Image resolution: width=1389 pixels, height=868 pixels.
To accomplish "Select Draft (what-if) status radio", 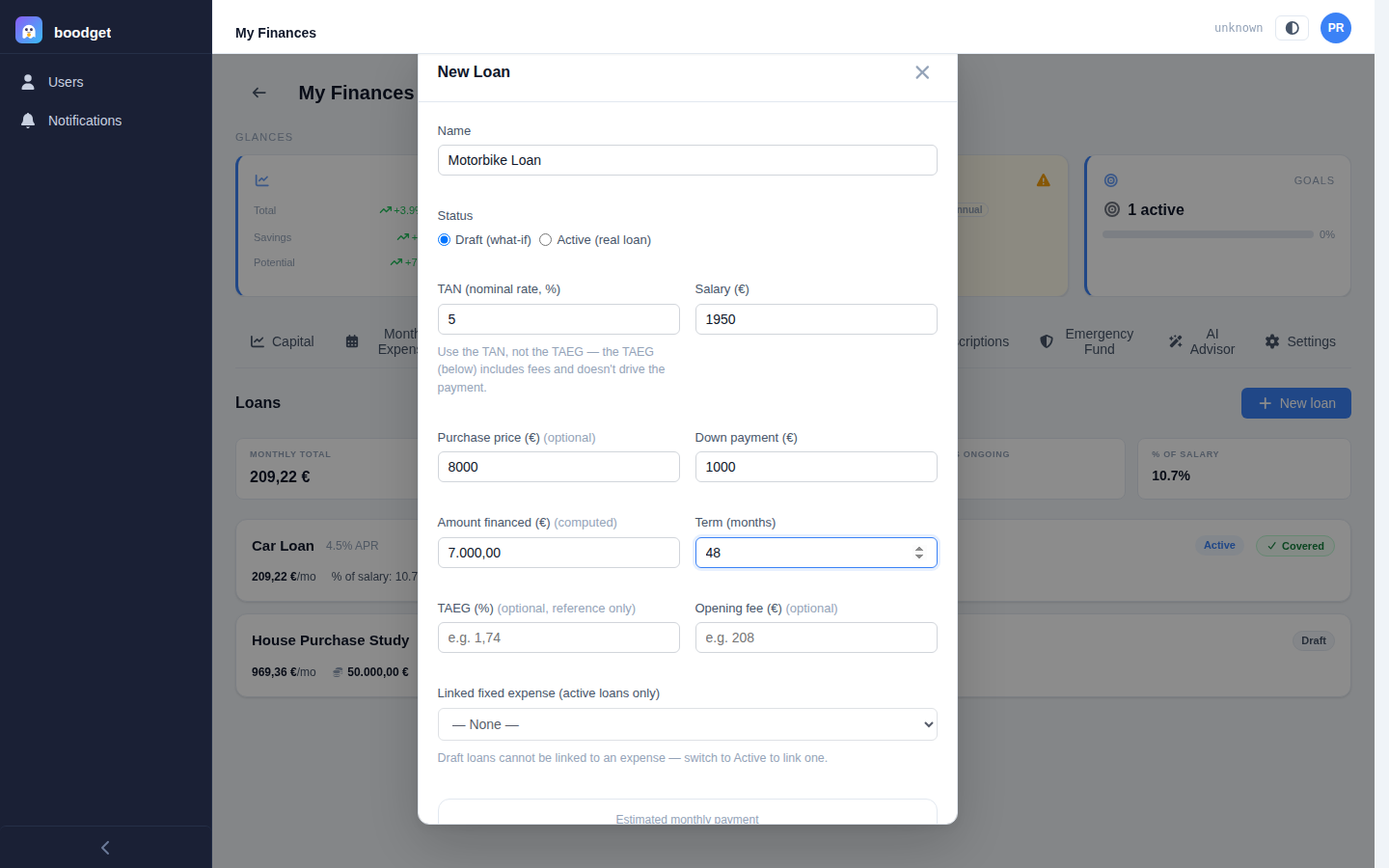I will click(444, 240).
